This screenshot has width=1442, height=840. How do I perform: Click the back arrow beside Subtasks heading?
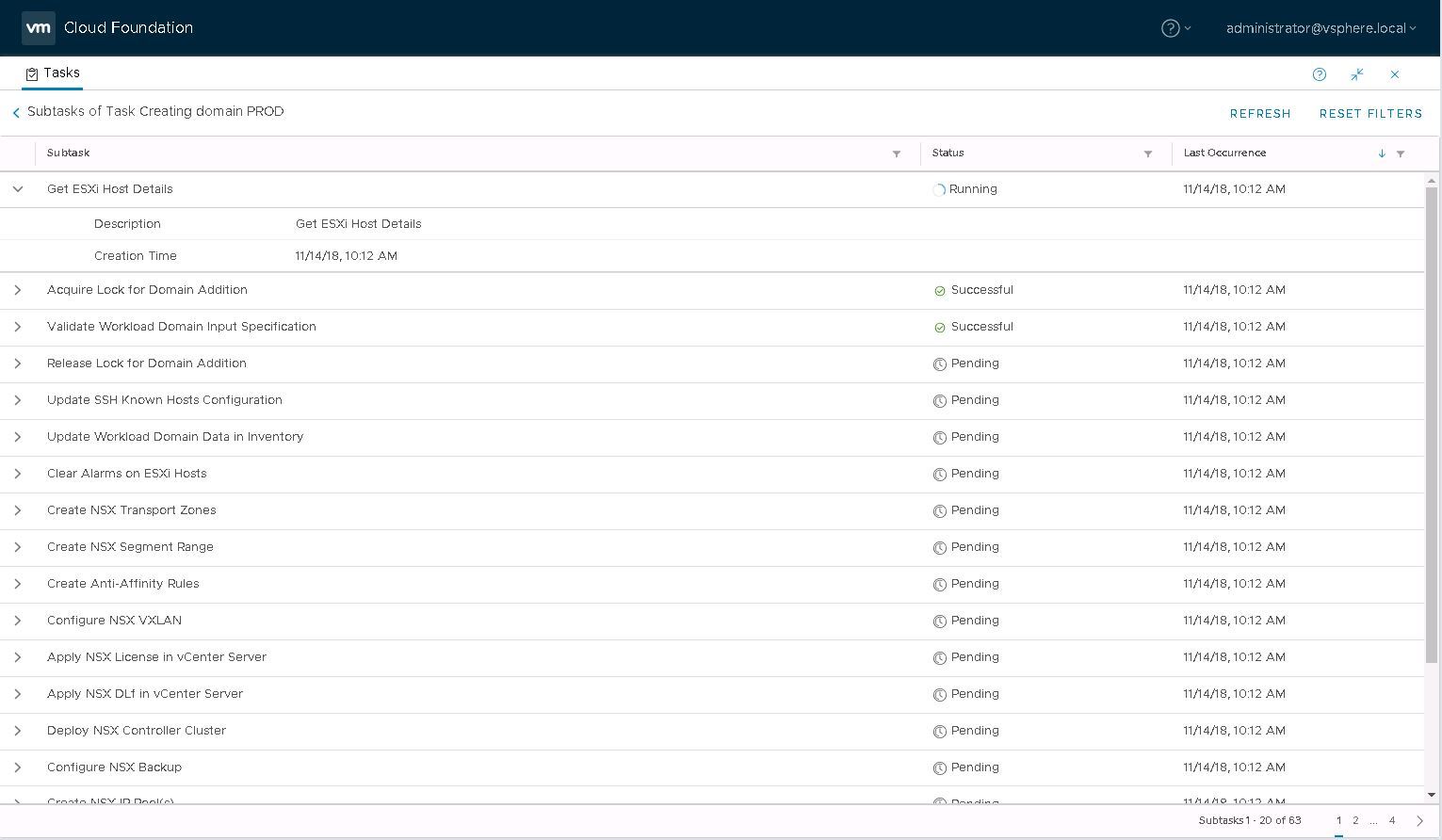tap(15, 112)
